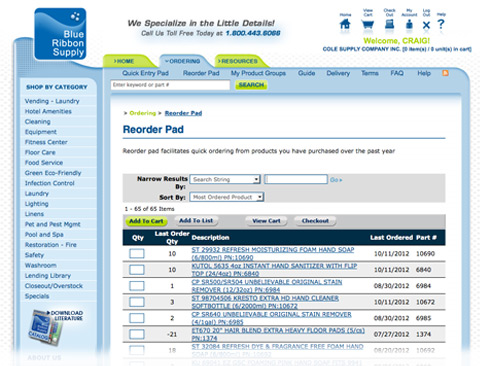480x366 pixels.
Task: Click the View Cart button above table
Action: coord(266,221)
